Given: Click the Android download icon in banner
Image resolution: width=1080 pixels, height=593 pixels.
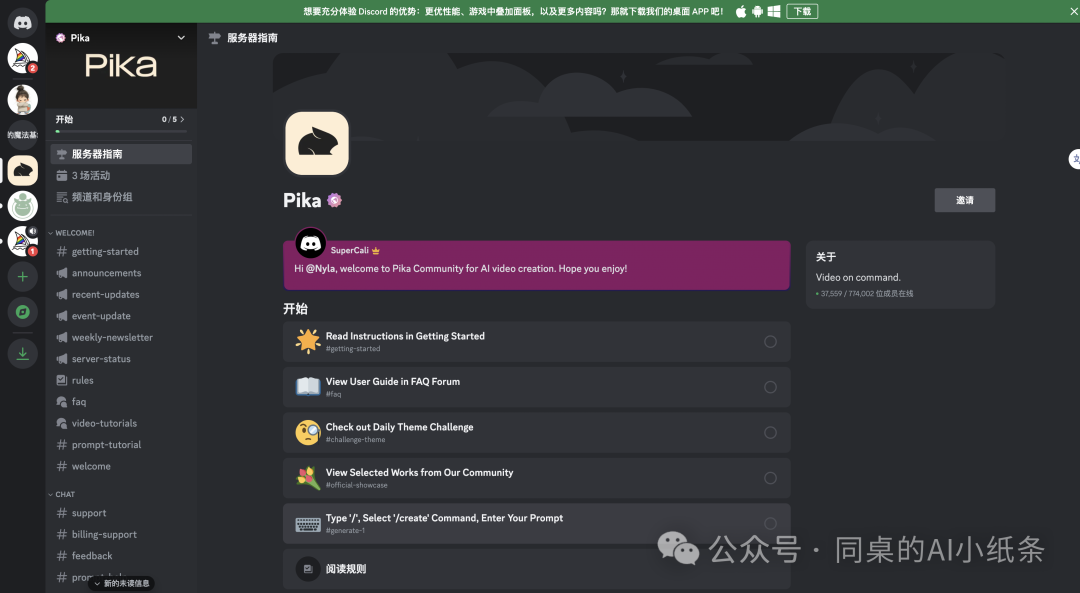Looking at the screenshot, I should (758, 11).
